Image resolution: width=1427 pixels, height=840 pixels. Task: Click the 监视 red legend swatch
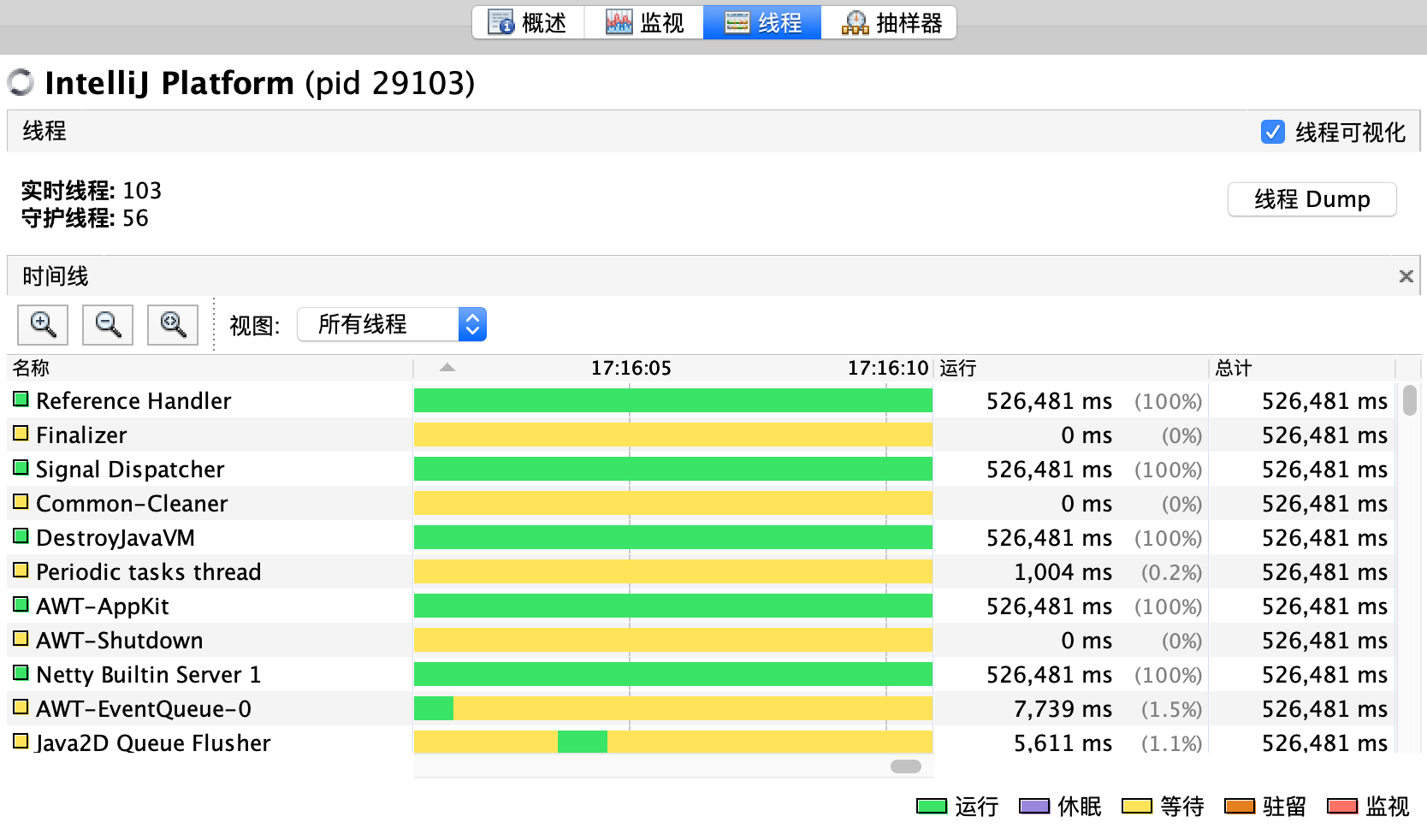[x=1341, y=806]
